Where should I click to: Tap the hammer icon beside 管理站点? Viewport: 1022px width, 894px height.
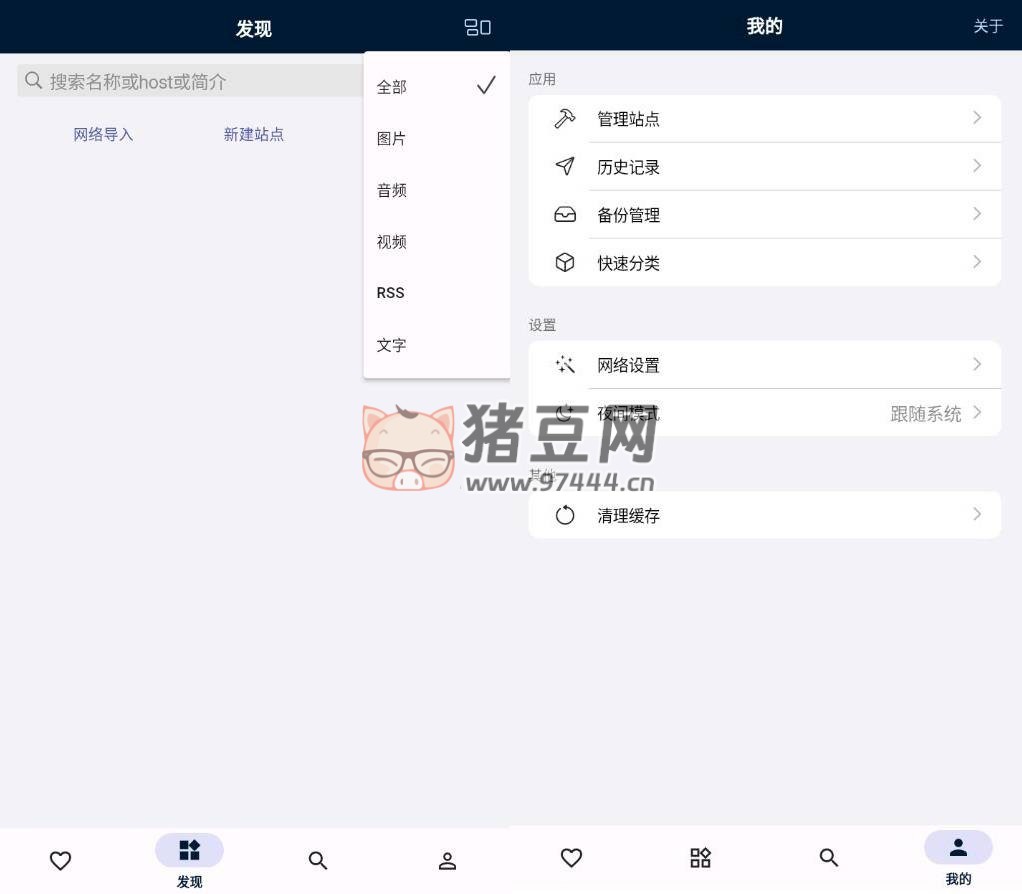[565, 119]
